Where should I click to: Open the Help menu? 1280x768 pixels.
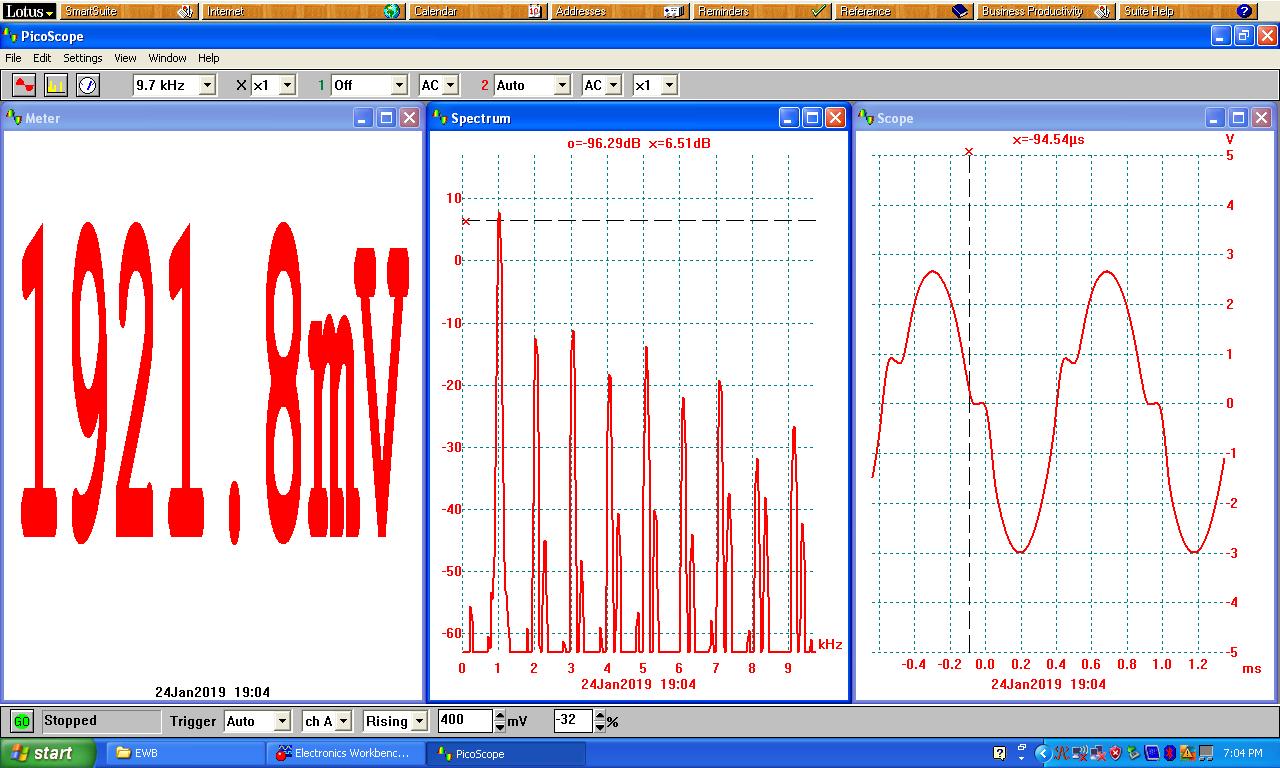(208, 58)
